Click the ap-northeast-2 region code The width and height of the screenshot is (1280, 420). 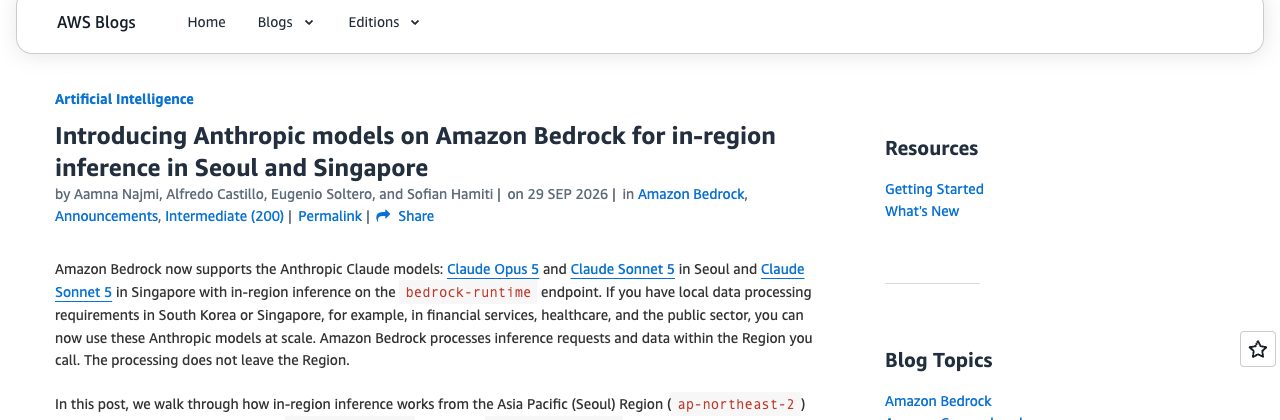(736, 405)
